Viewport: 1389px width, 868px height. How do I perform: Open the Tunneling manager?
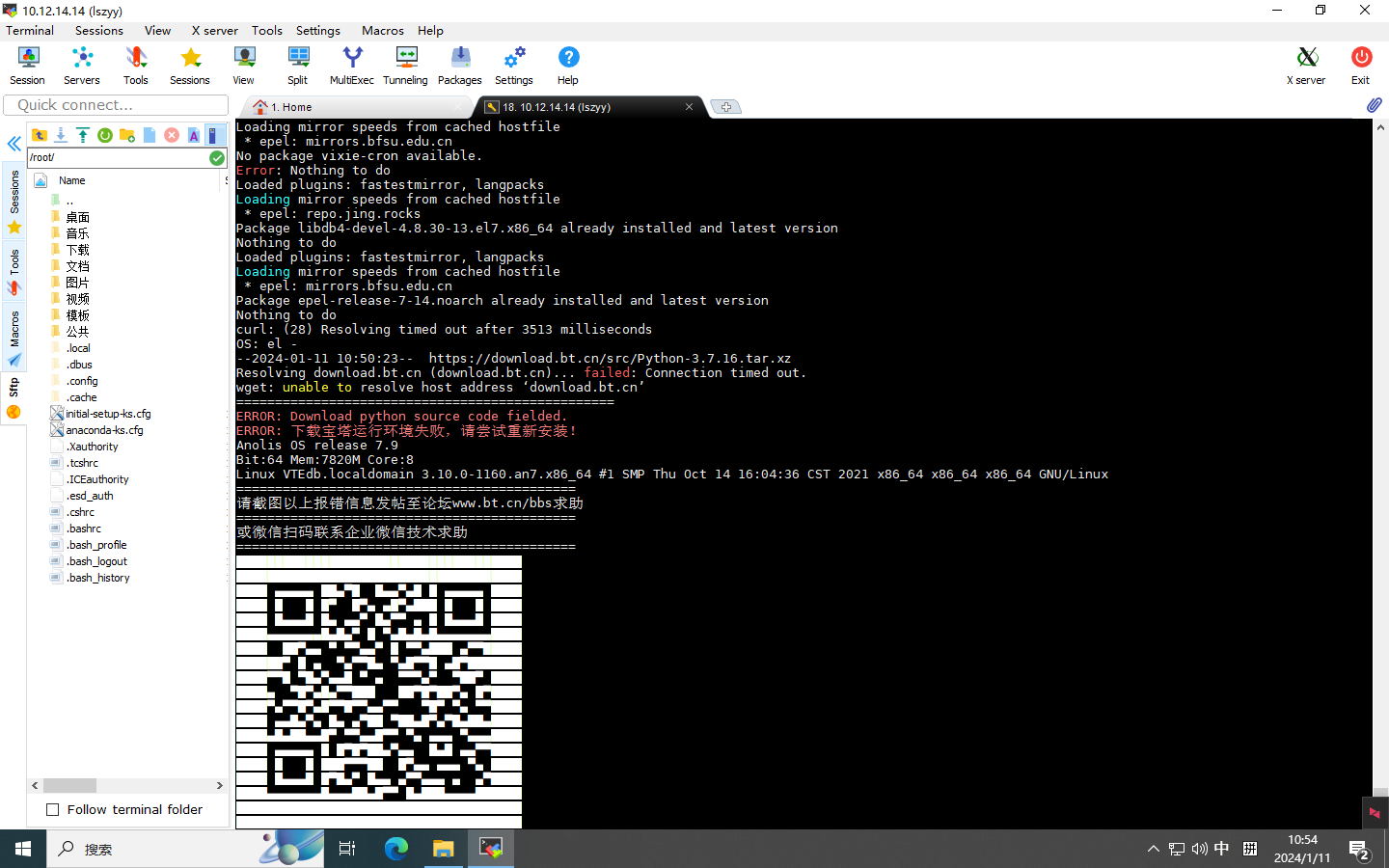pyautogui.click(x=406, y=67)
